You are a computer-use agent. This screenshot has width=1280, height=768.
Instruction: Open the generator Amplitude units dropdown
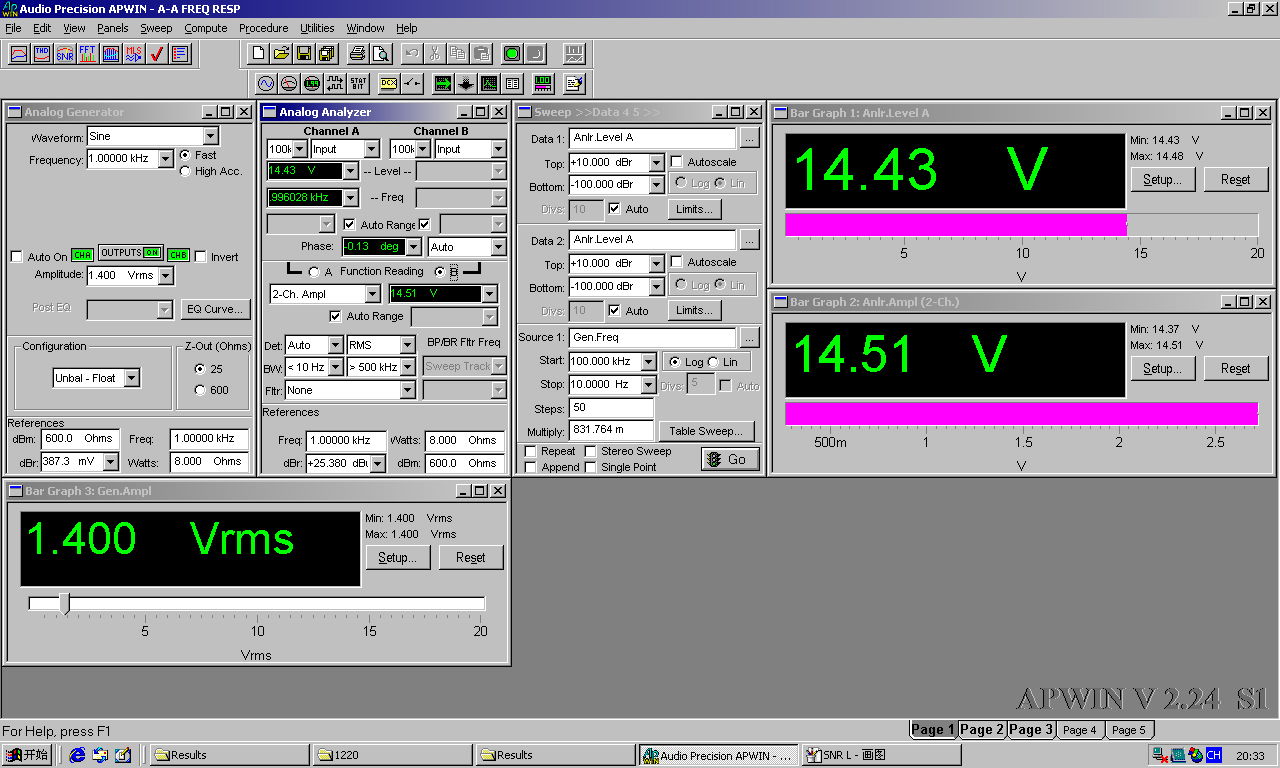pyautogui.click(x=166, y=275)
